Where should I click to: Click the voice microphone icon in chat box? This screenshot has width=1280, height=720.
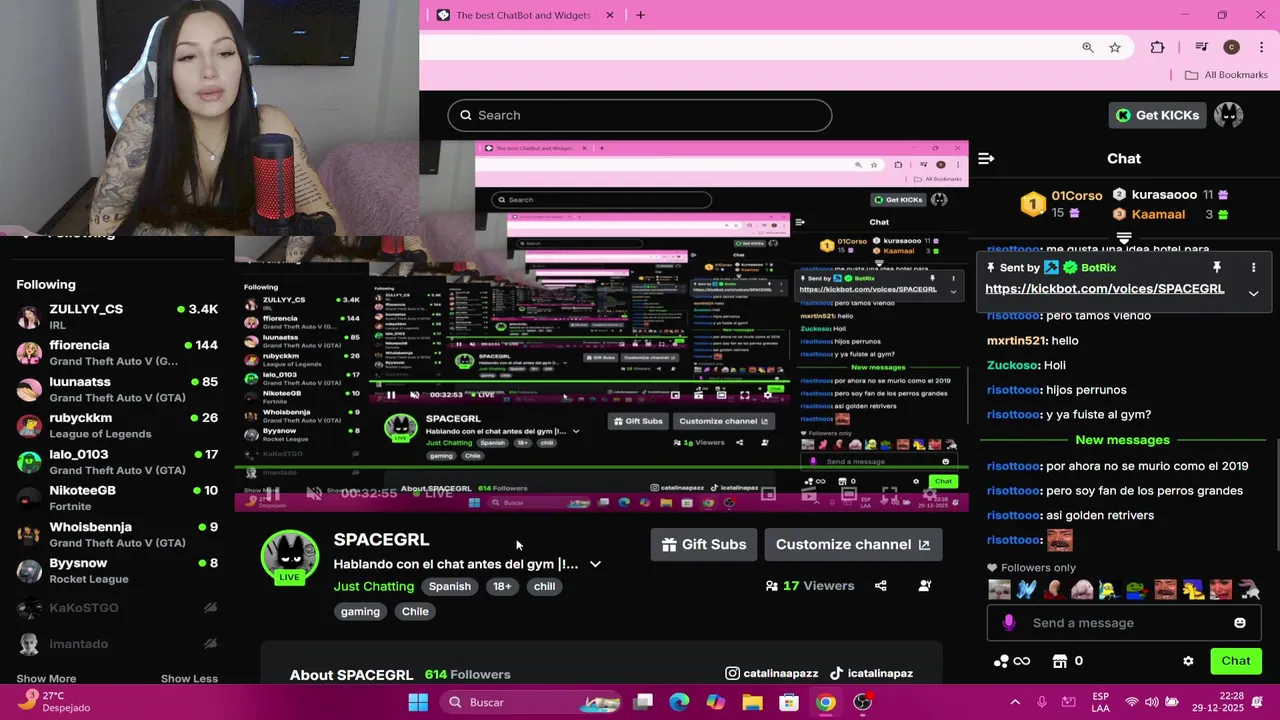tap(1008, 623)
